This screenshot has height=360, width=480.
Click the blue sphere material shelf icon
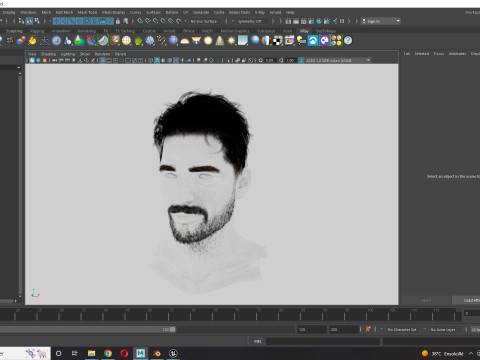point(255,41)
